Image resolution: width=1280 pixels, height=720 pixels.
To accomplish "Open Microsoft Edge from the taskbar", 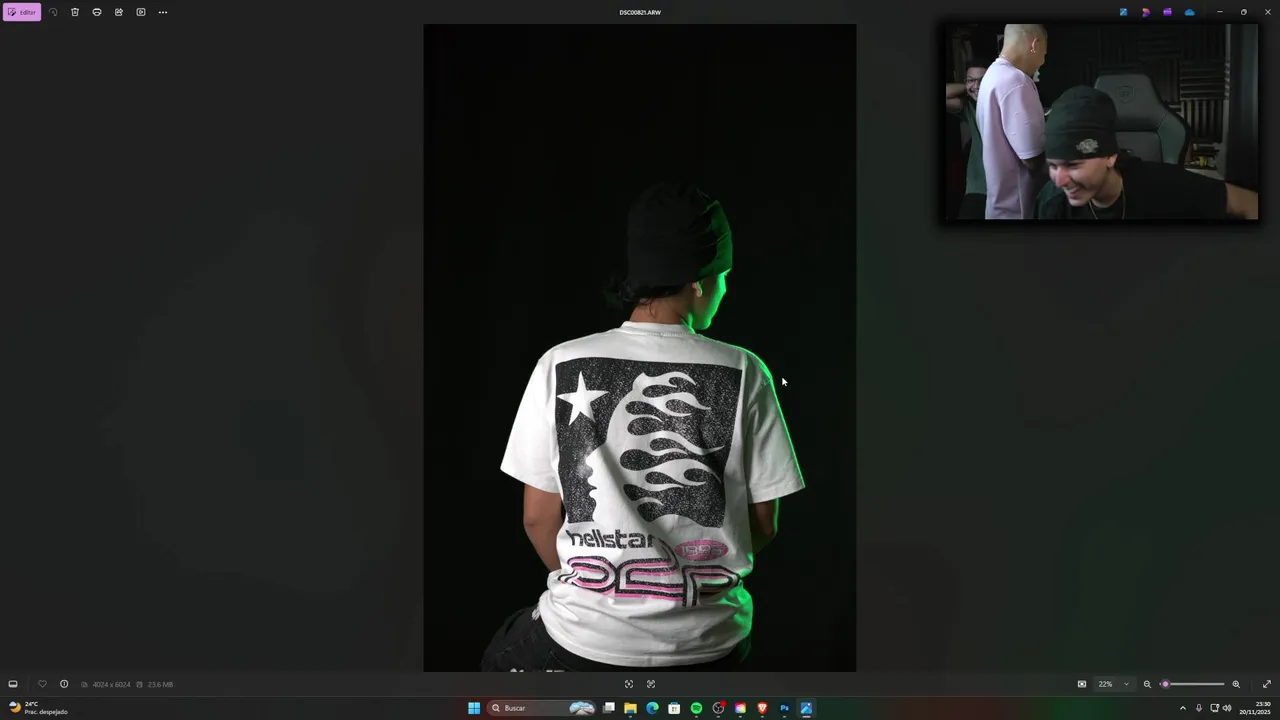I will pos(652,708).
